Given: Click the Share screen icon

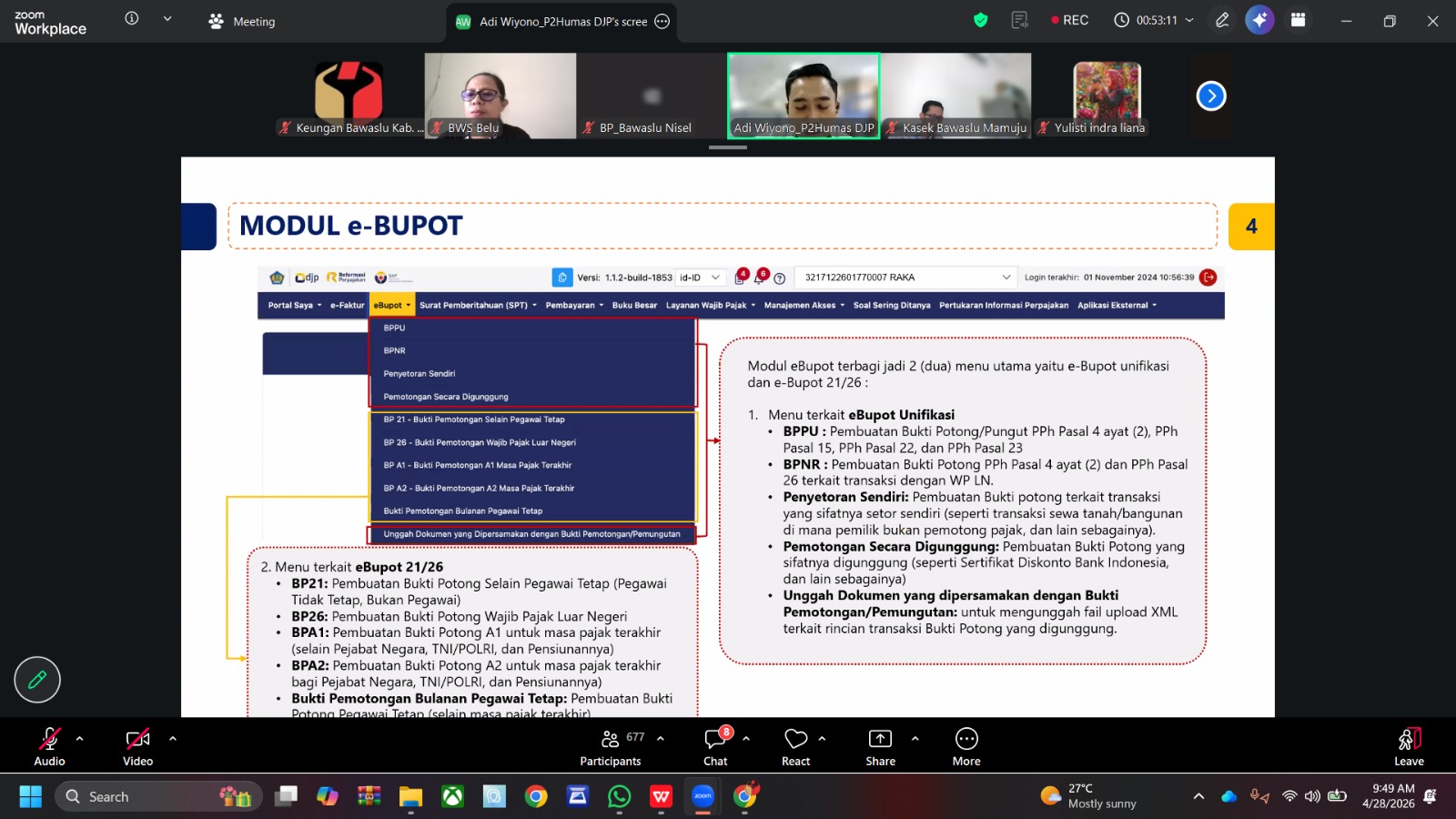Looking at the screenshot, I should [880, 746].
